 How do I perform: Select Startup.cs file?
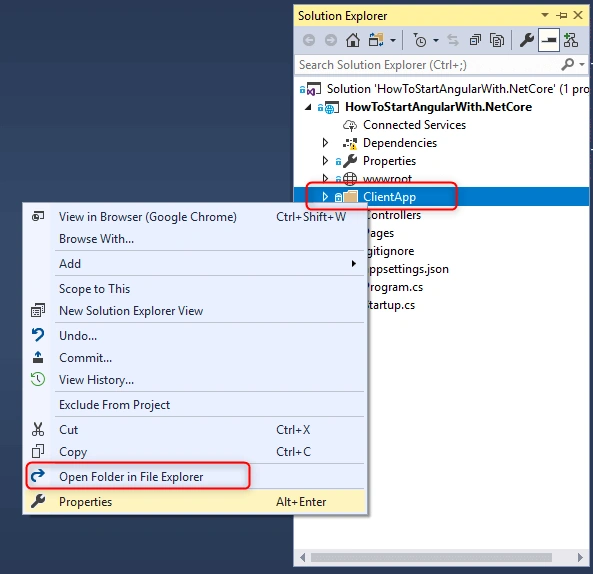(x=391, y=305)
